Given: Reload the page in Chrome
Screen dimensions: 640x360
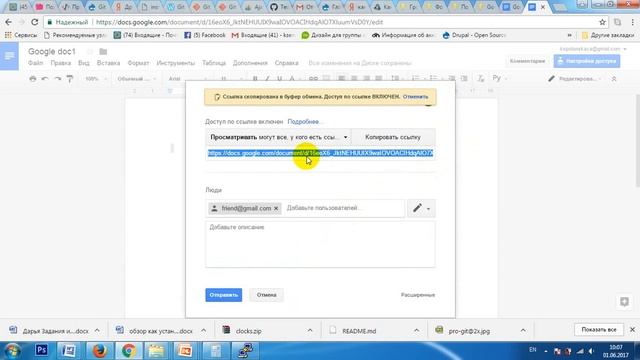Looking at the screenshot, I should (x=35, y=22).
